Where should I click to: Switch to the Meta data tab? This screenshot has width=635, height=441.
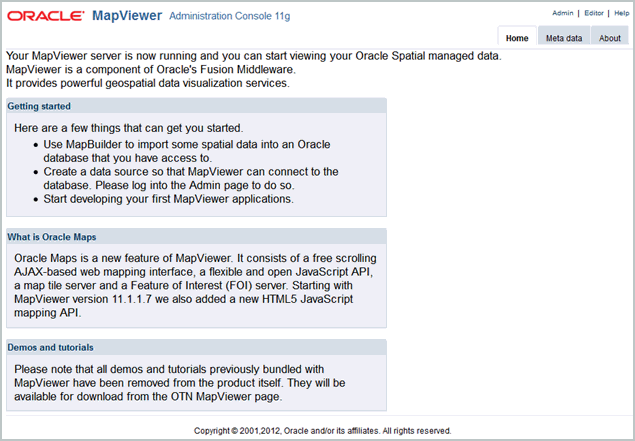point(564,36)
